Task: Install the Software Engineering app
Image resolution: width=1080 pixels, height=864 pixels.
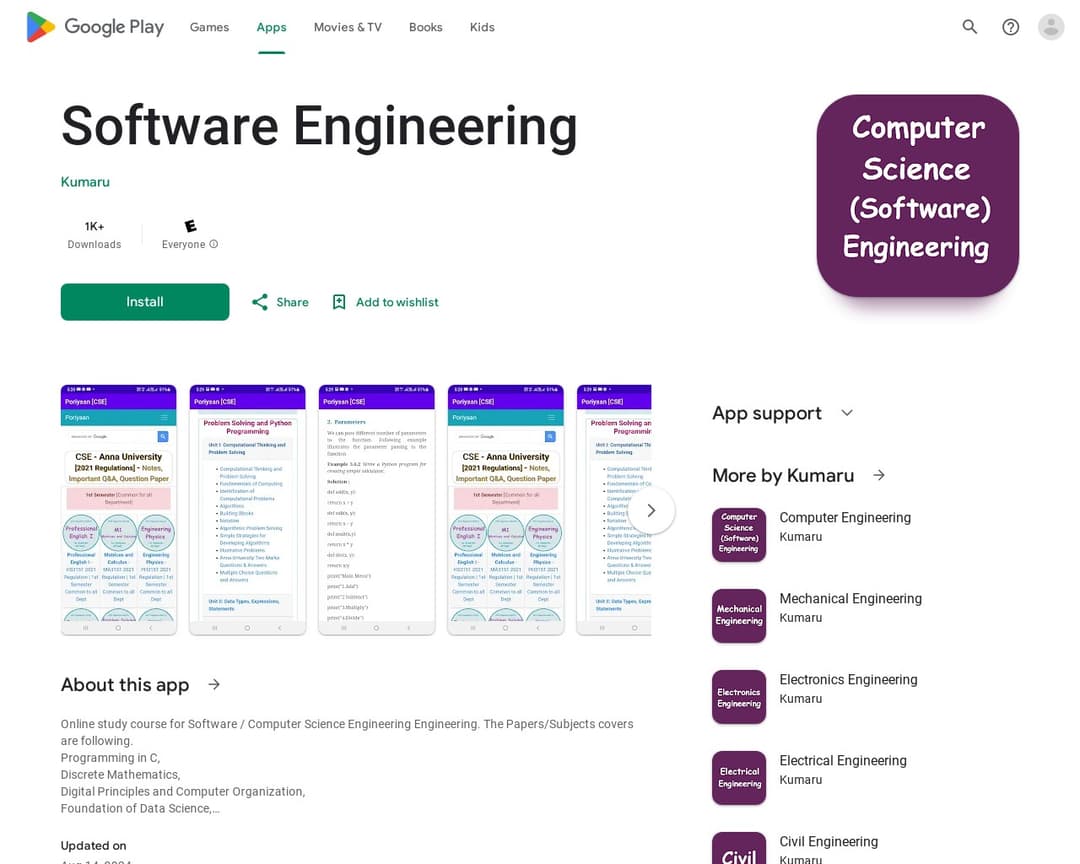Action: point(145,302)
